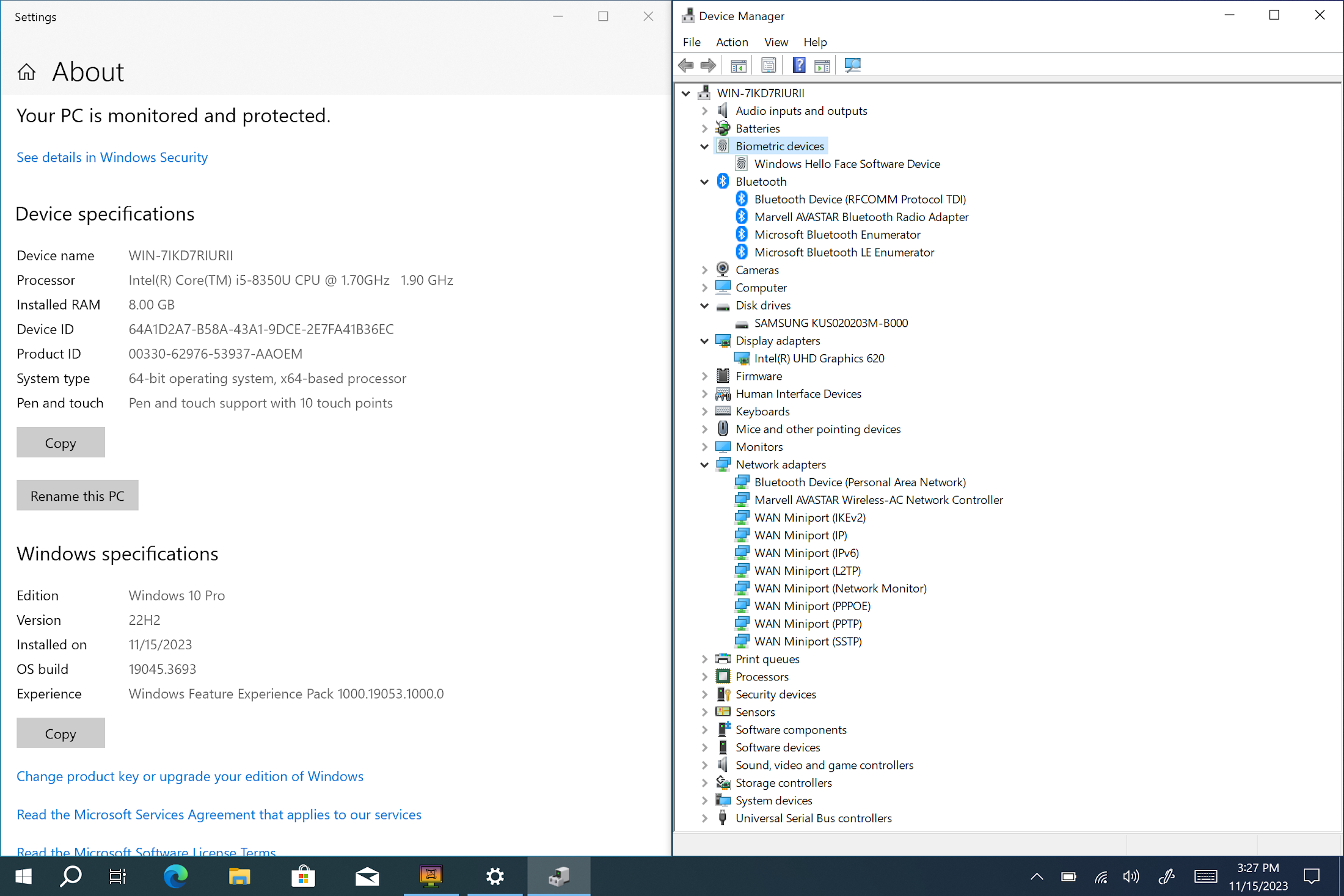Click the Device Manager taskbar icon
Image resolution: width=1344 pixels, height=896 pixels.
[x=559, y=877]
